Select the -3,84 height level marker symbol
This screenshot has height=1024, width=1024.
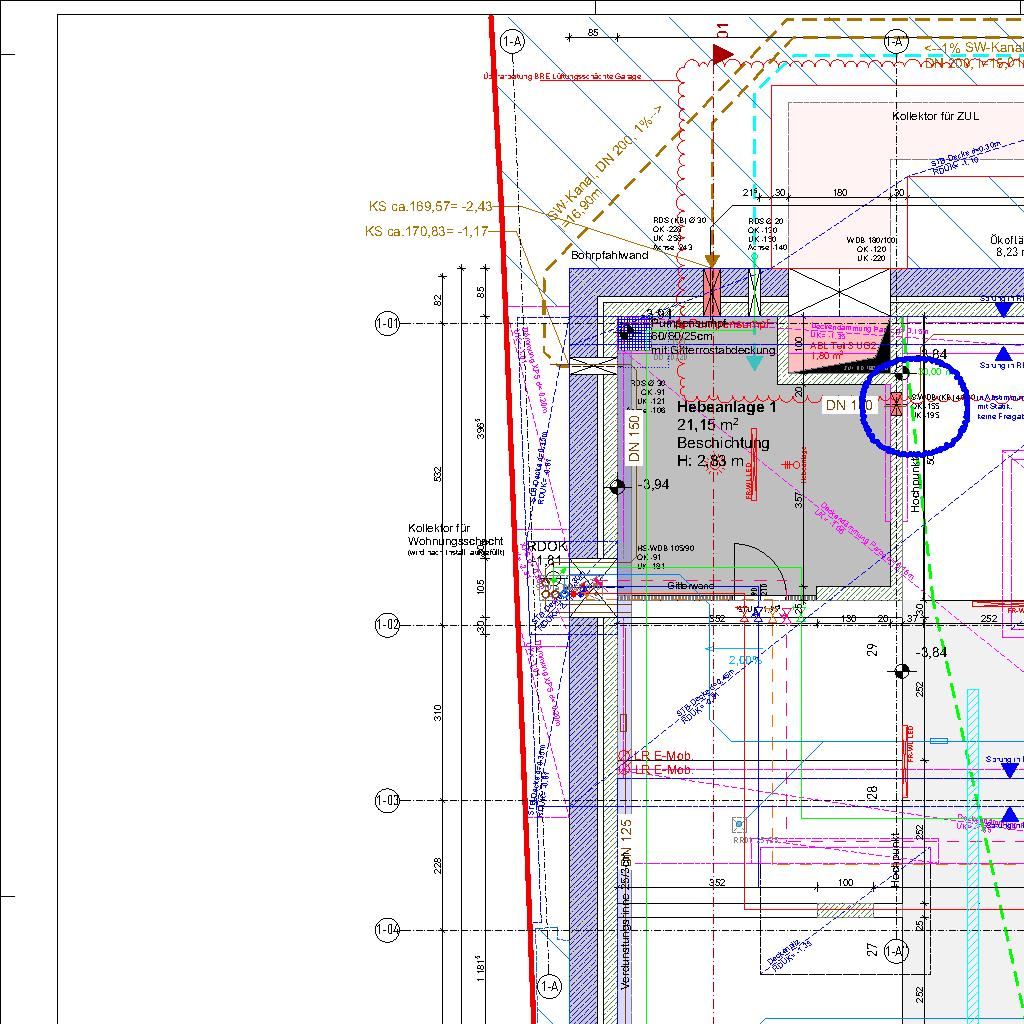click(904, 670)
